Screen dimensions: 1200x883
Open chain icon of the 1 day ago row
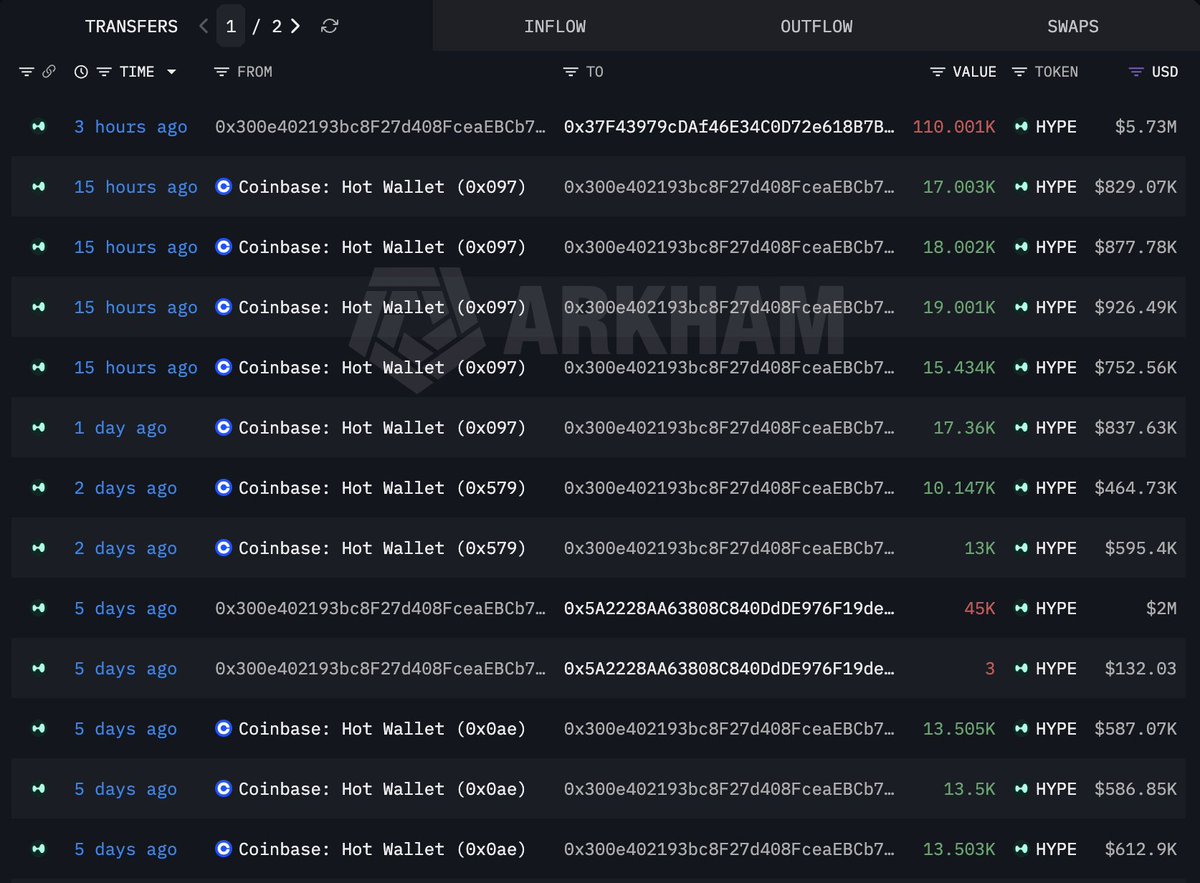38,428
